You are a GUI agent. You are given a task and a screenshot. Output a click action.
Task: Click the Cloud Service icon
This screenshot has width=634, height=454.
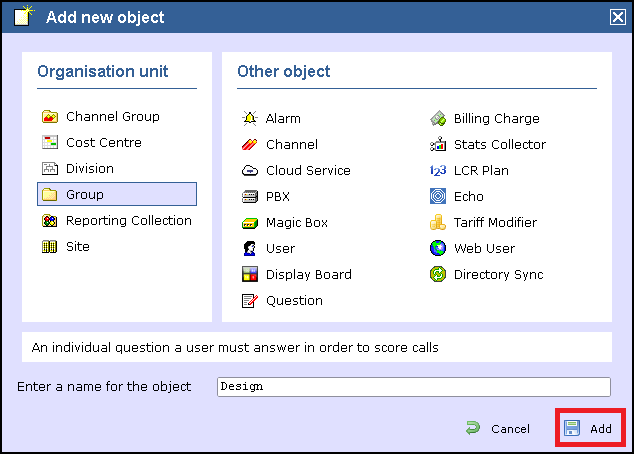tap(249, 171)
